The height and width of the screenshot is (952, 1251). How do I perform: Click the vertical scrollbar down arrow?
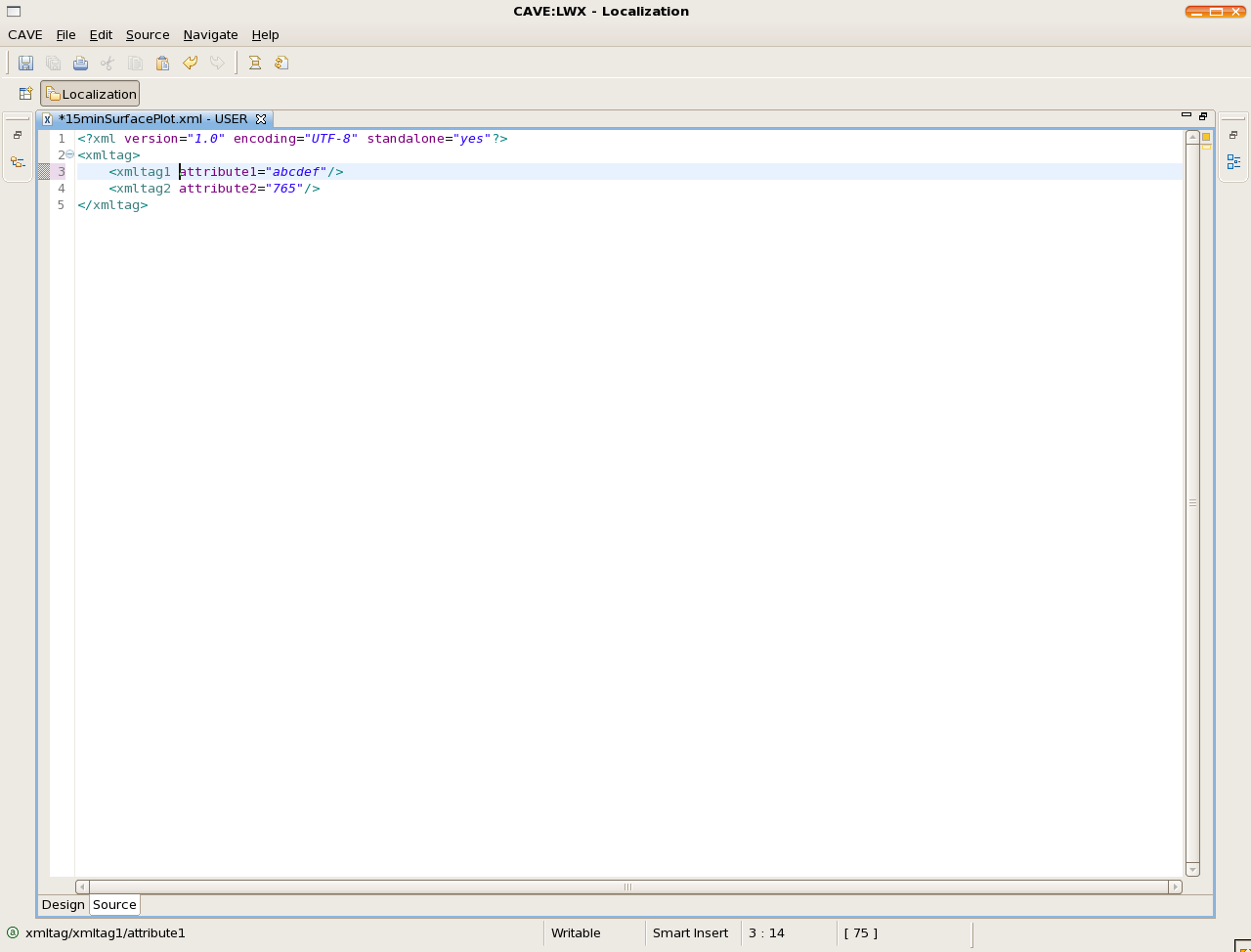1192,869
